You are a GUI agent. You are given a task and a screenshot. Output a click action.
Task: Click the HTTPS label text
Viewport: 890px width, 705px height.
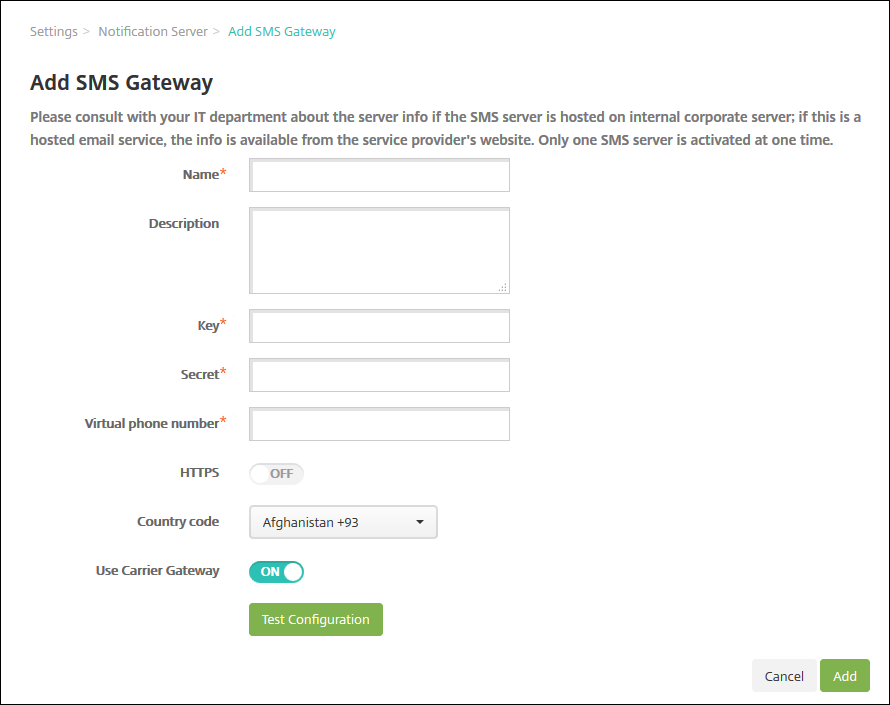tap(199, 472)
